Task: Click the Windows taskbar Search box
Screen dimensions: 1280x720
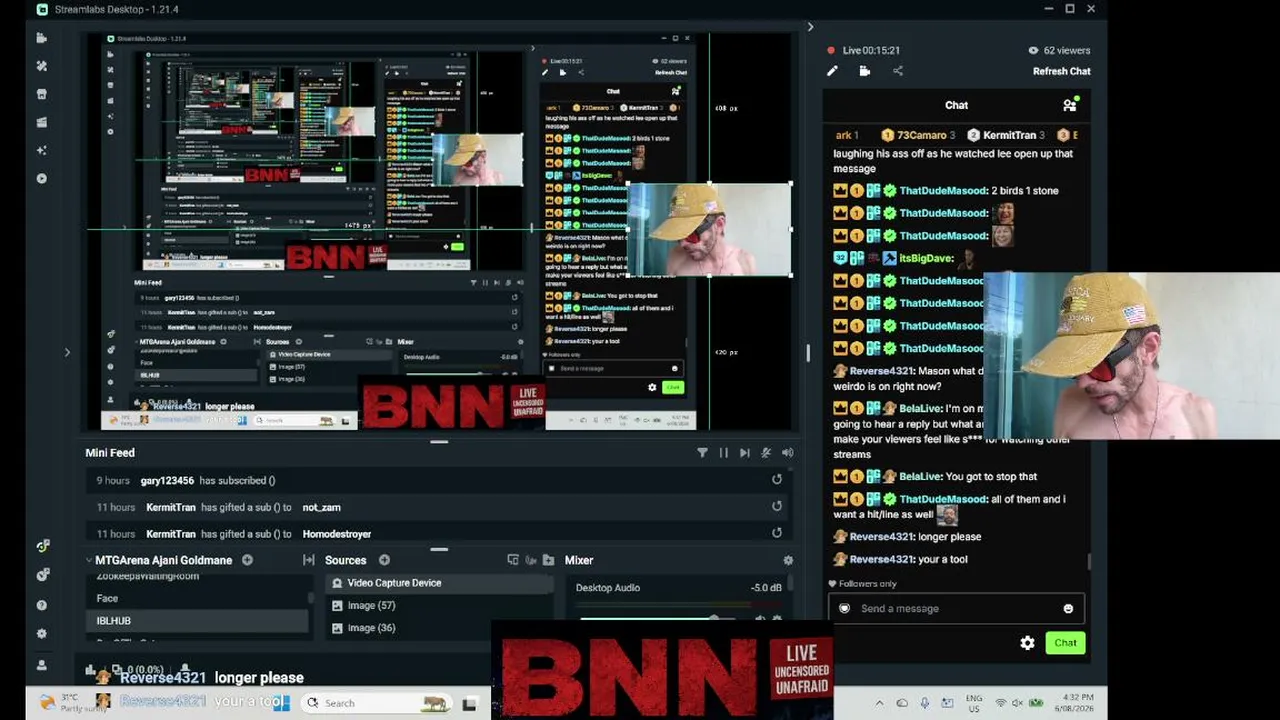Action: coord(376,703)
